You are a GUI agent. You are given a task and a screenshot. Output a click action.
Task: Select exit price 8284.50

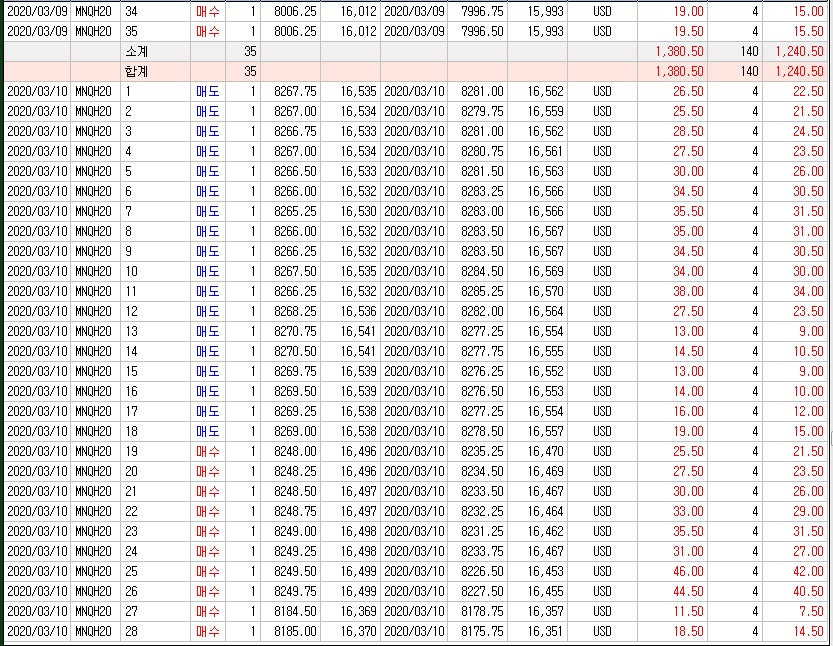482,271
